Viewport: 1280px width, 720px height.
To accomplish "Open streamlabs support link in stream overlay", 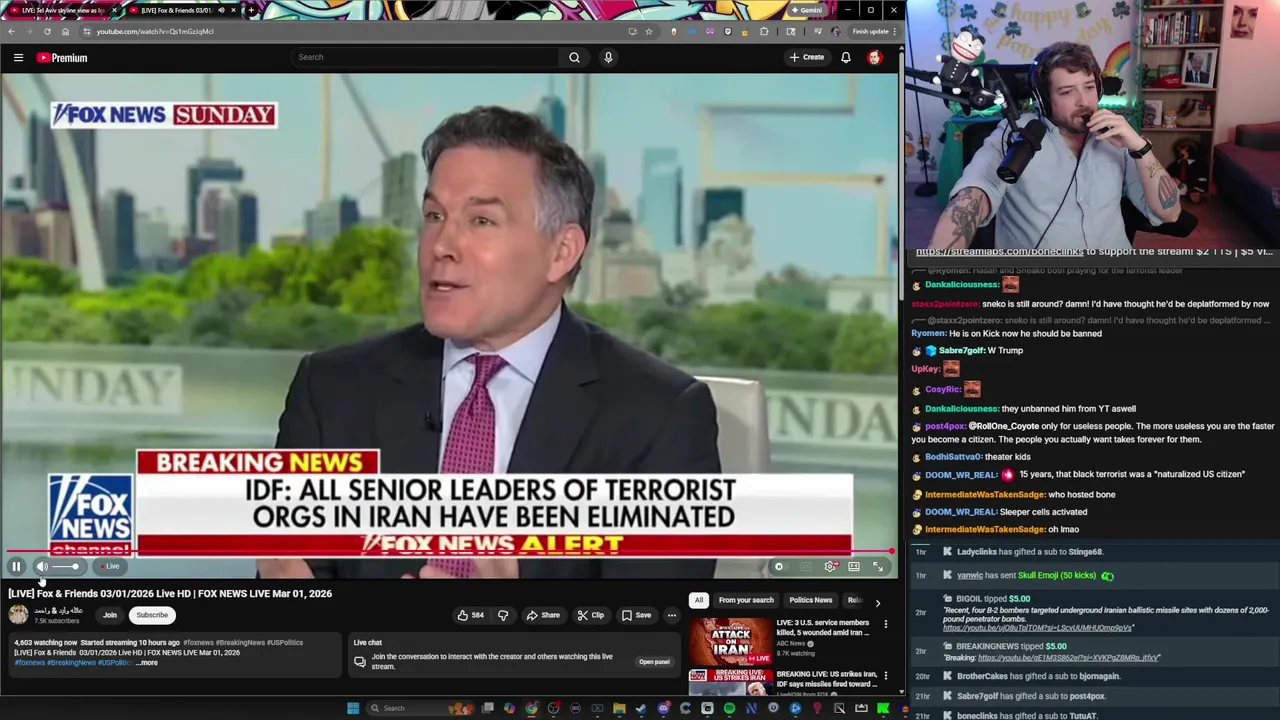I will (1000, 252).
